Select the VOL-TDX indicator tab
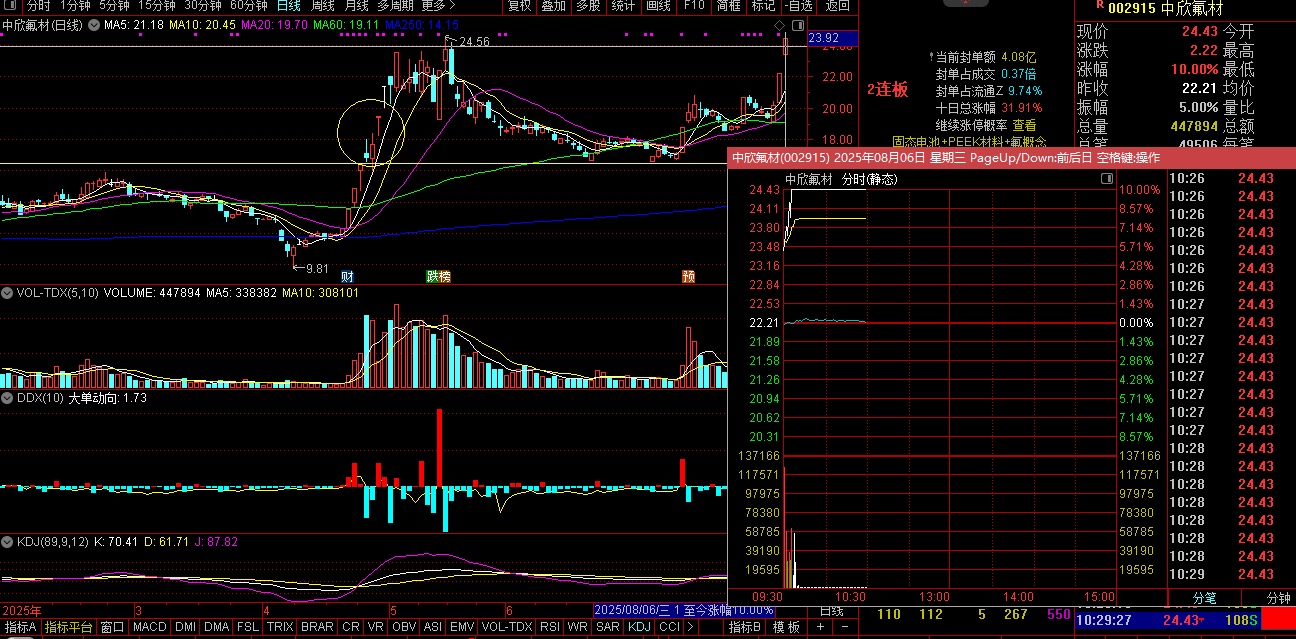 point(507,627)
